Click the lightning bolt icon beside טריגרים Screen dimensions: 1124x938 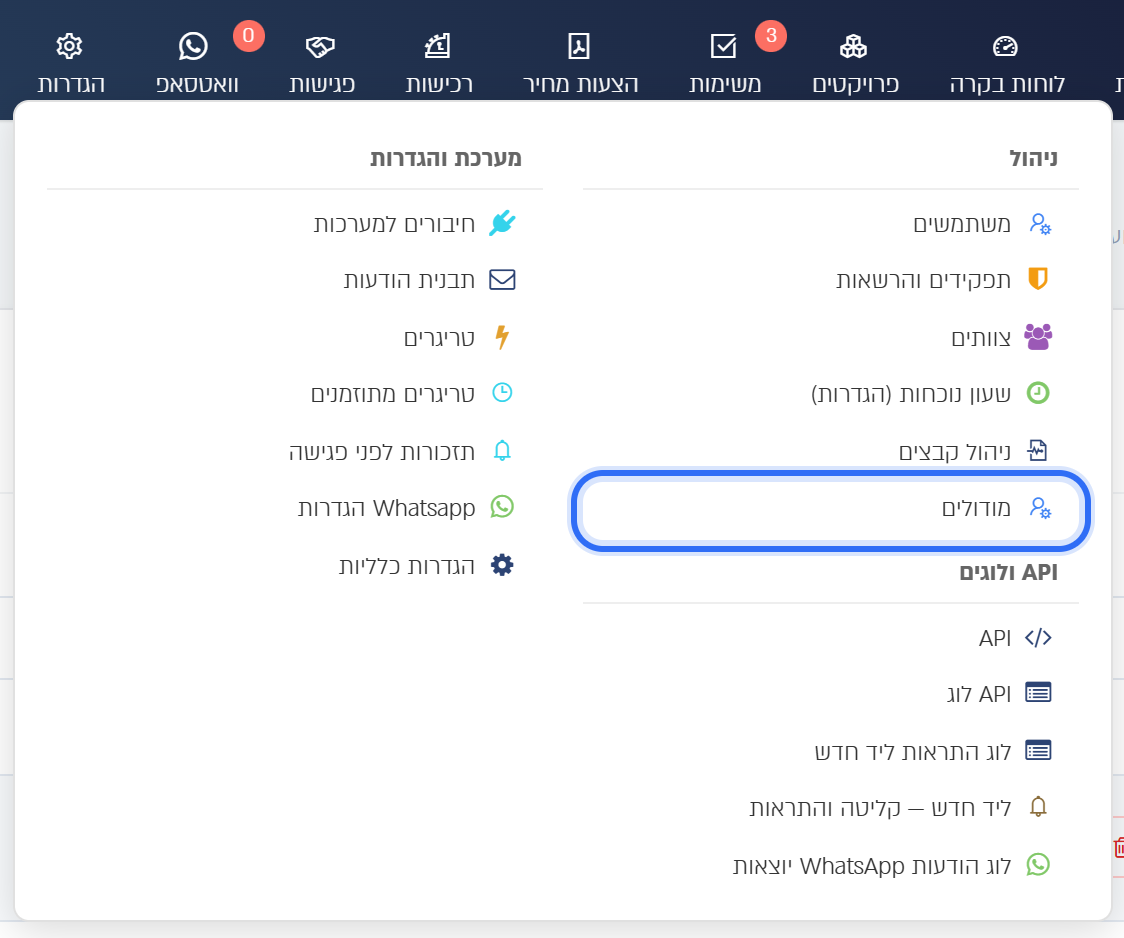[502, 337]
